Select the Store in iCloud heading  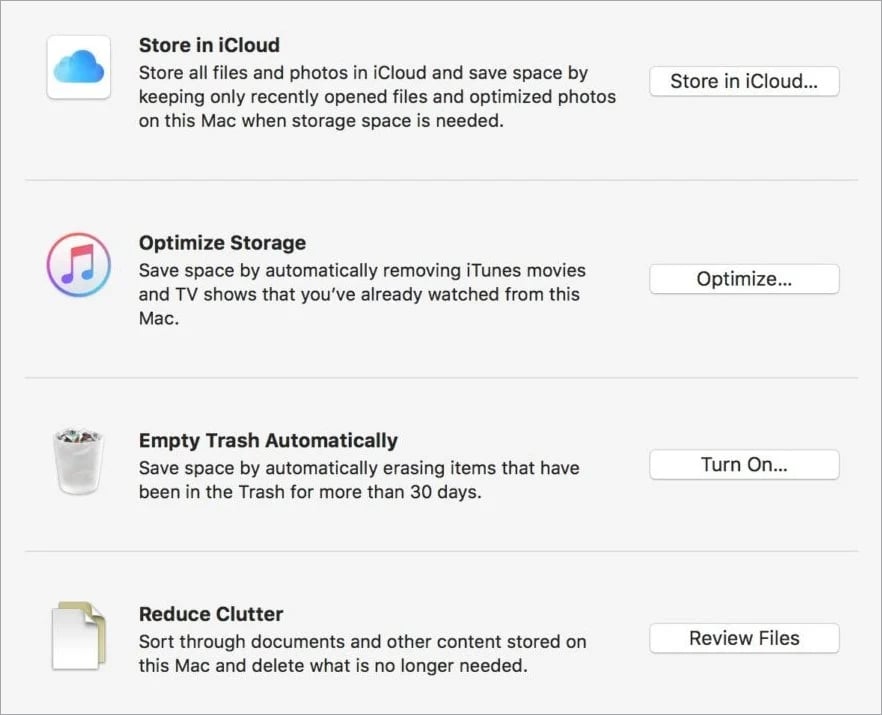tap(209, 45)
